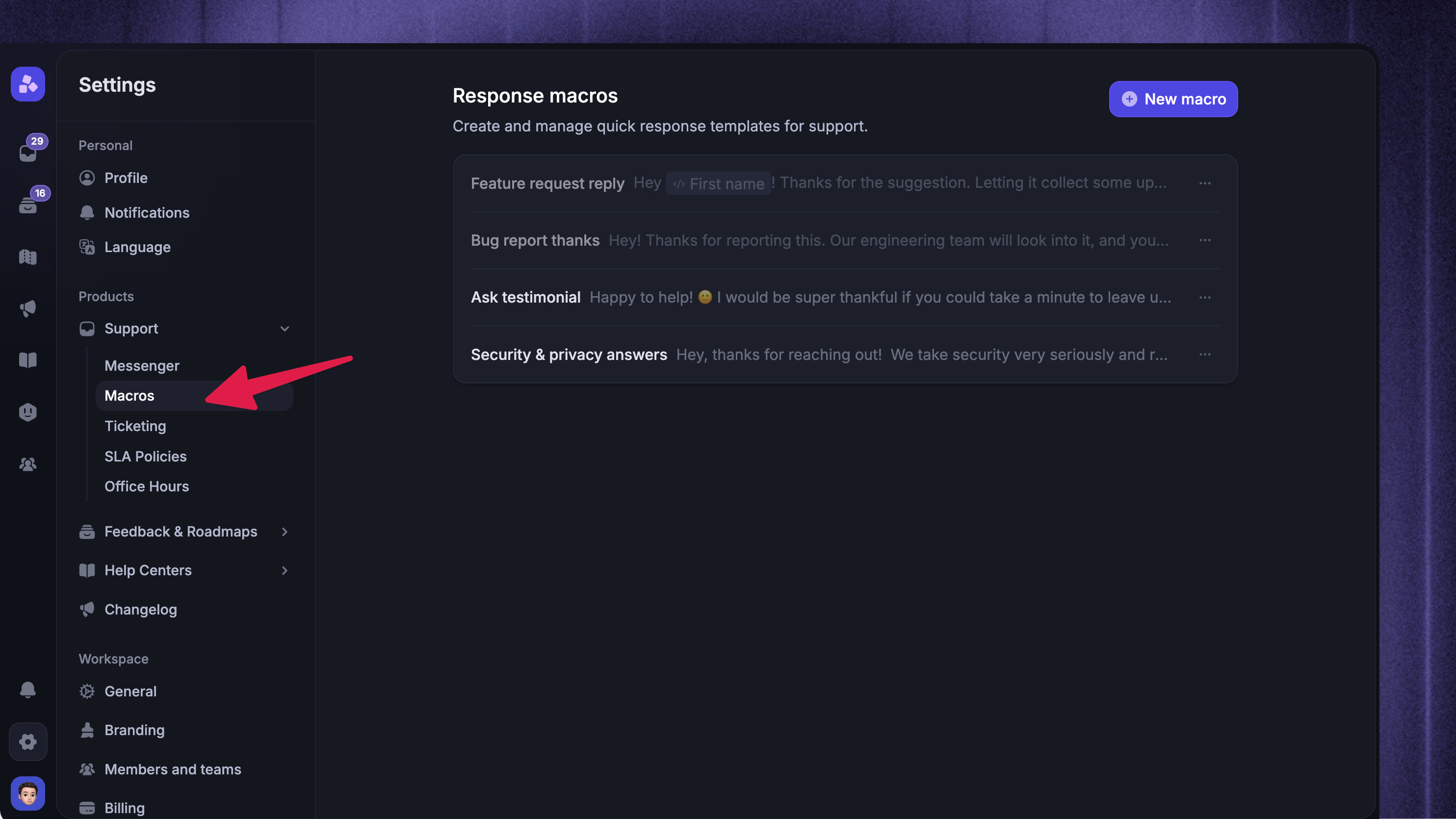
Task: Open the help center book icon in left rail
Action: pos(27,360)
